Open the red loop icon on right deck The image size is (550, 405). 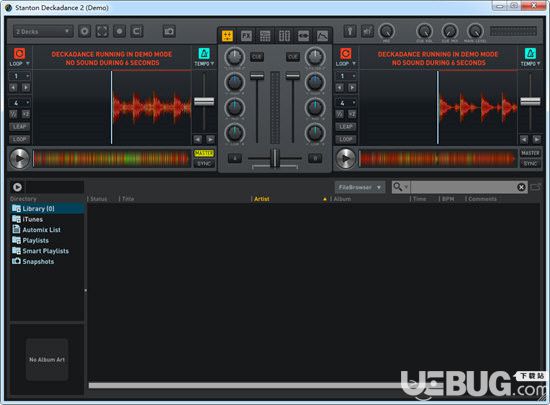click(x=346, y=54)
